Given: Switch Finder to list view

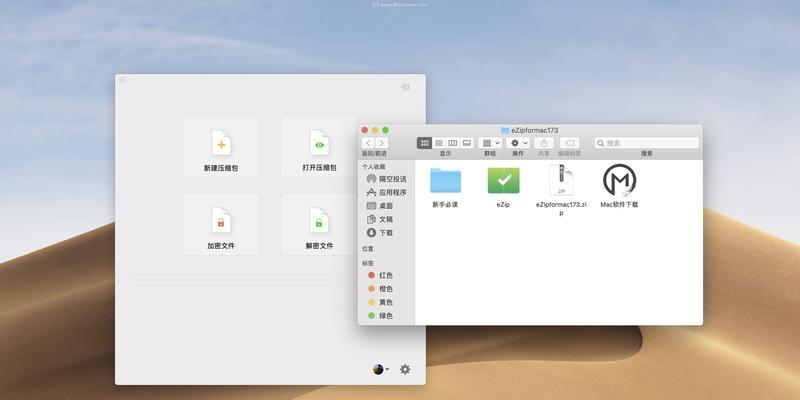Looking at the screenshot, I should (439, 143).
